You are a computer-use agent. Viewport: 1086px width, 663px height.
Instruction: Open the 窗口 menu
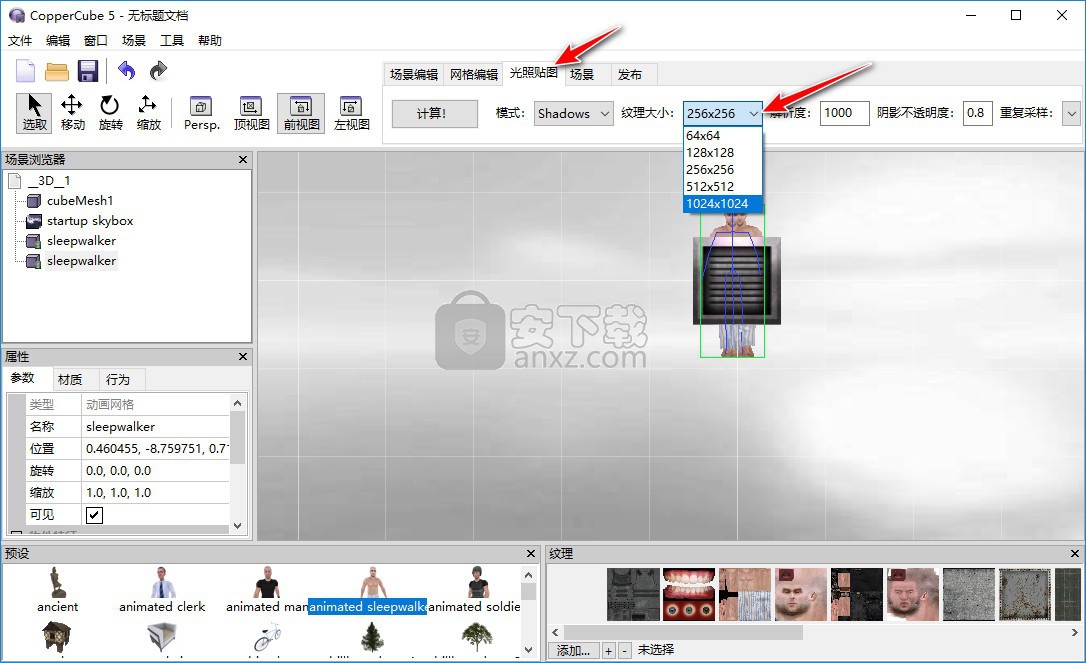pos(96,41)
